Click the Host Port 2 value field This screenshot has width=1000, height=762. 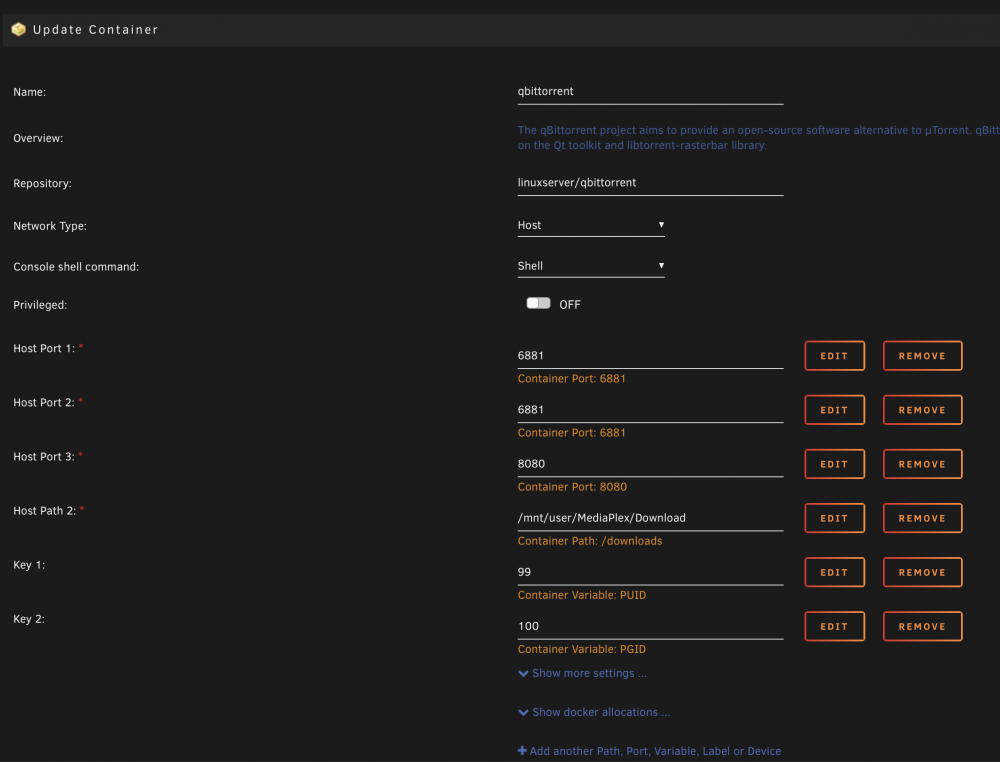pyautogui.click(x=650, y=410)
